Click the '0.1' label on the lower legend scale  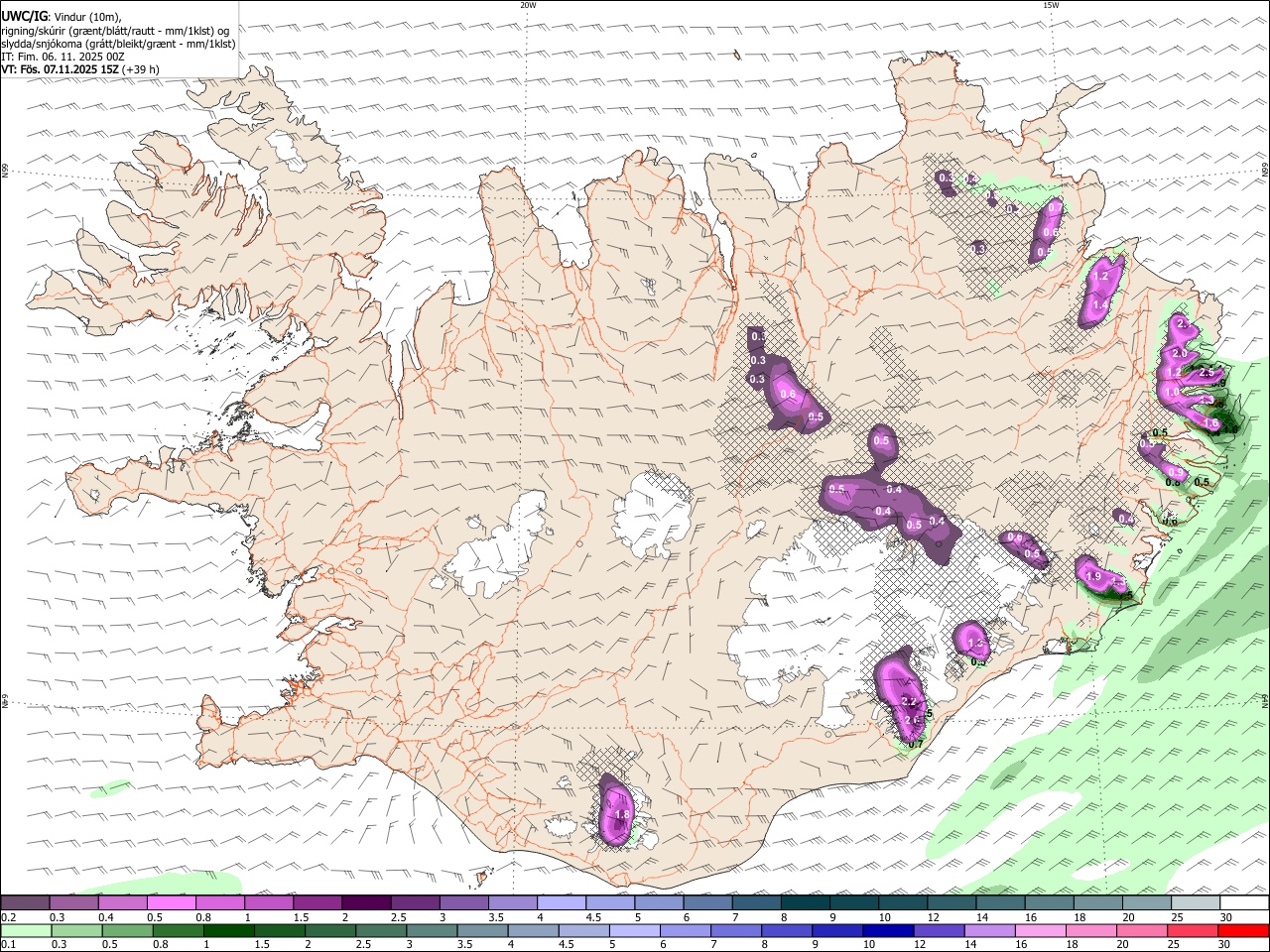tap(8, 945)
